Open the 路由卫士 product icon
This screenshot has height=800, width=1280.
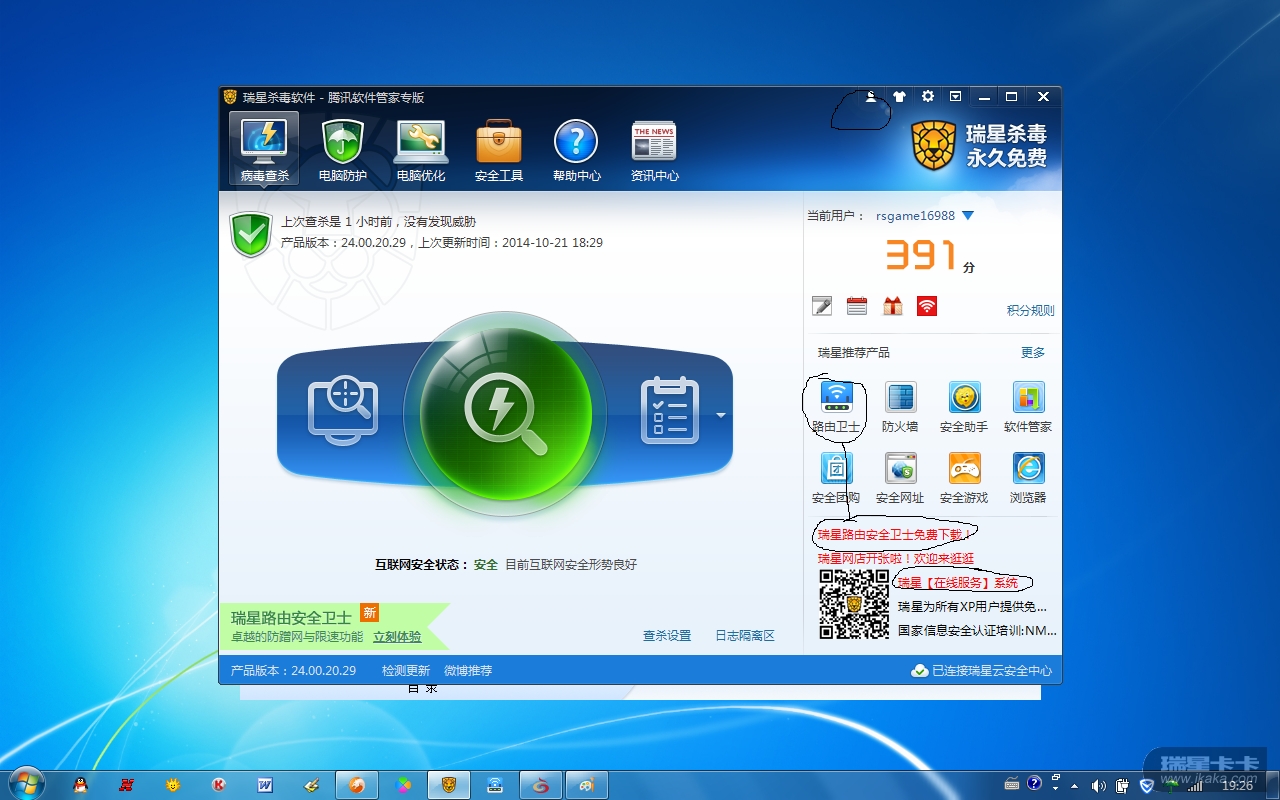click(x=836, y=407)
